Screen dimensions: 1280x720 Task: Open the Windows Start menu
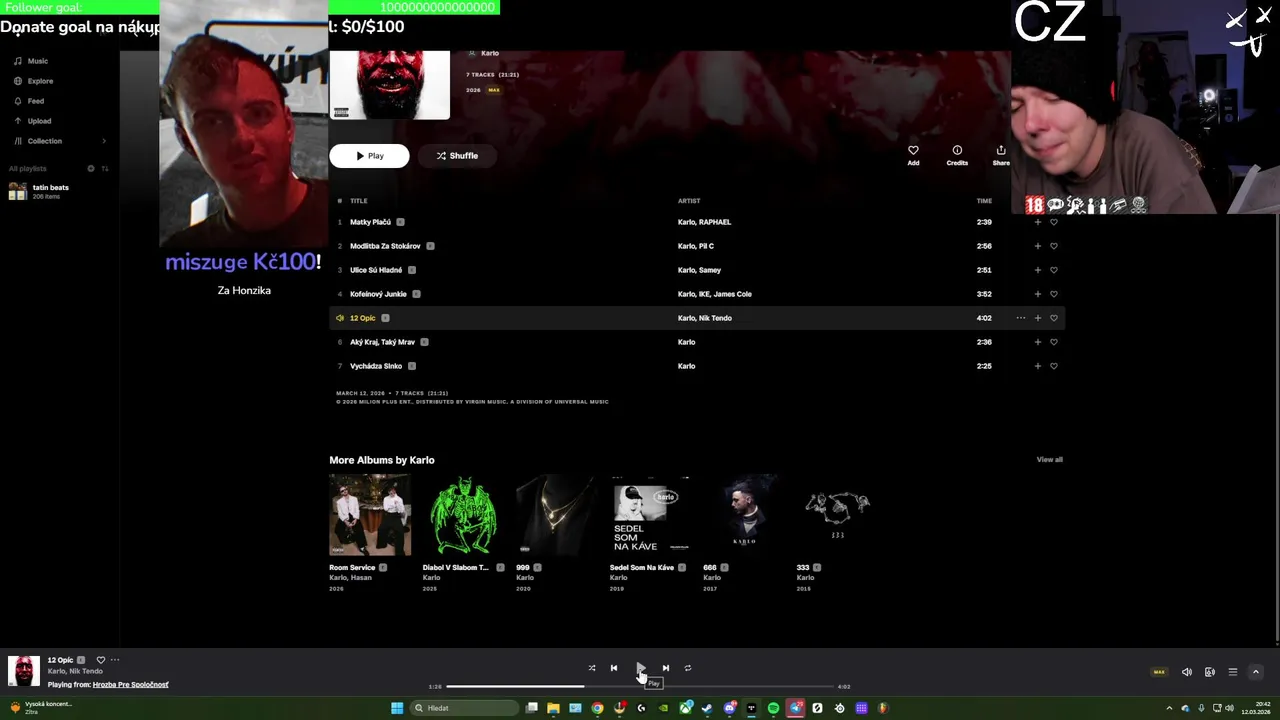397,708
